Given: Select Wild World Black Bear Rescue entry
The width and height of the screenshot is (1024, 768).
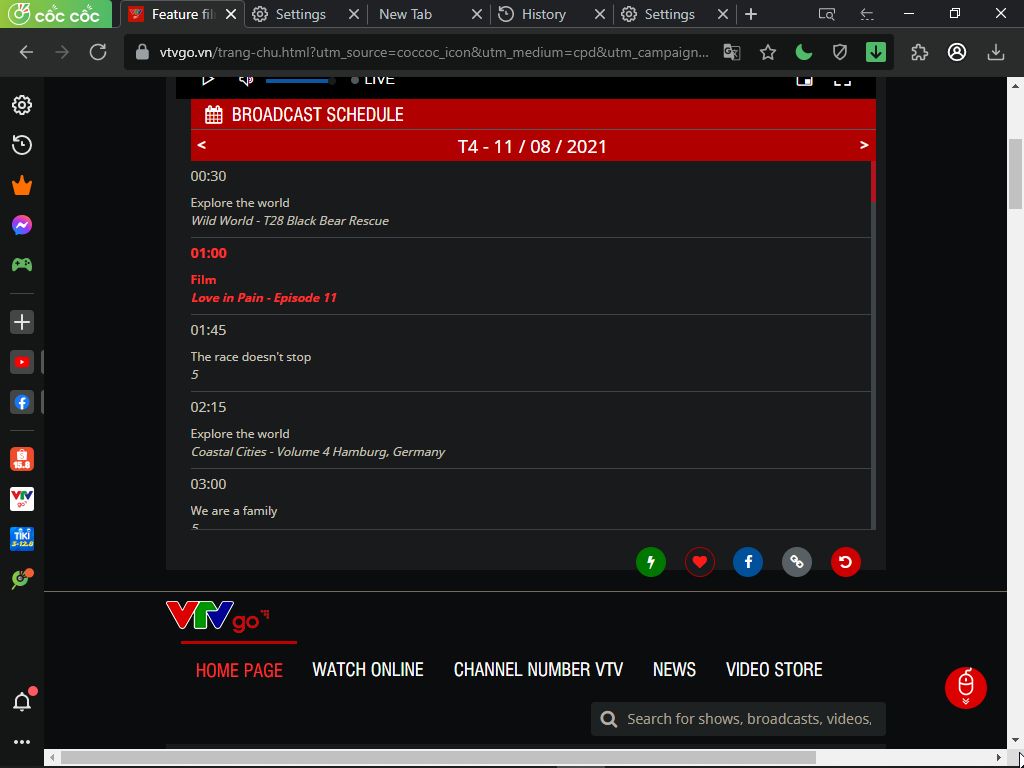Looking at the screenshot, I should (x=530, y=199).
